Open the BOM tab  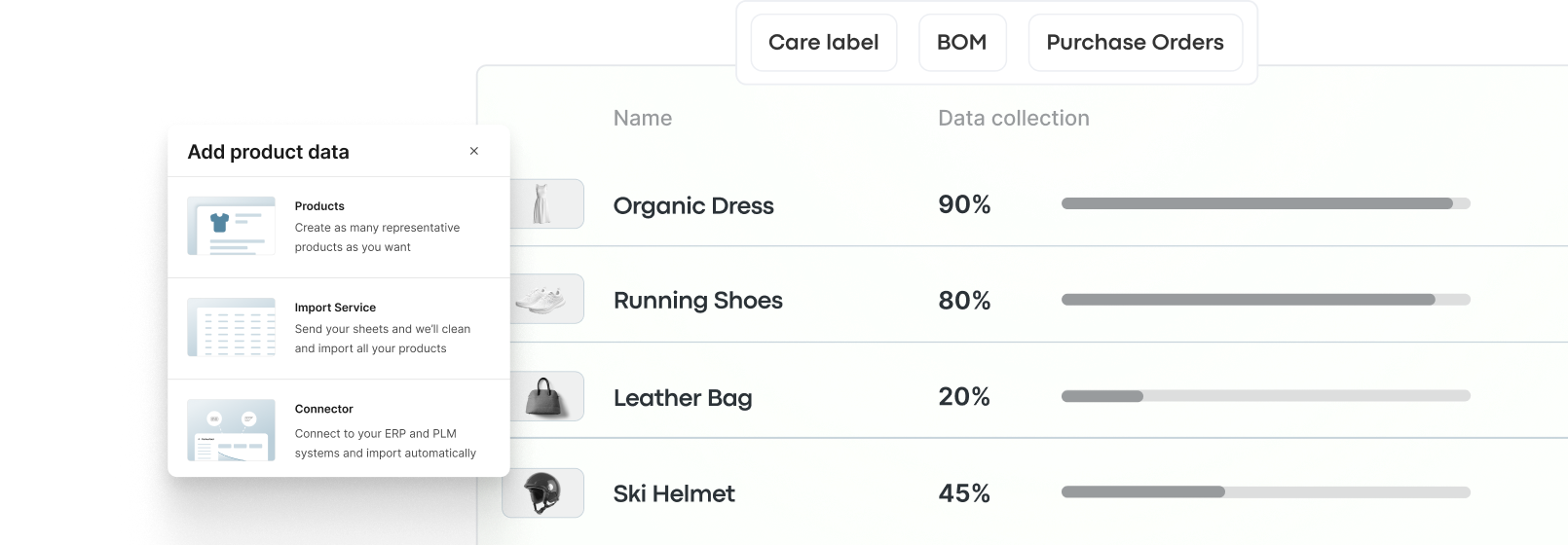point(961,43)
